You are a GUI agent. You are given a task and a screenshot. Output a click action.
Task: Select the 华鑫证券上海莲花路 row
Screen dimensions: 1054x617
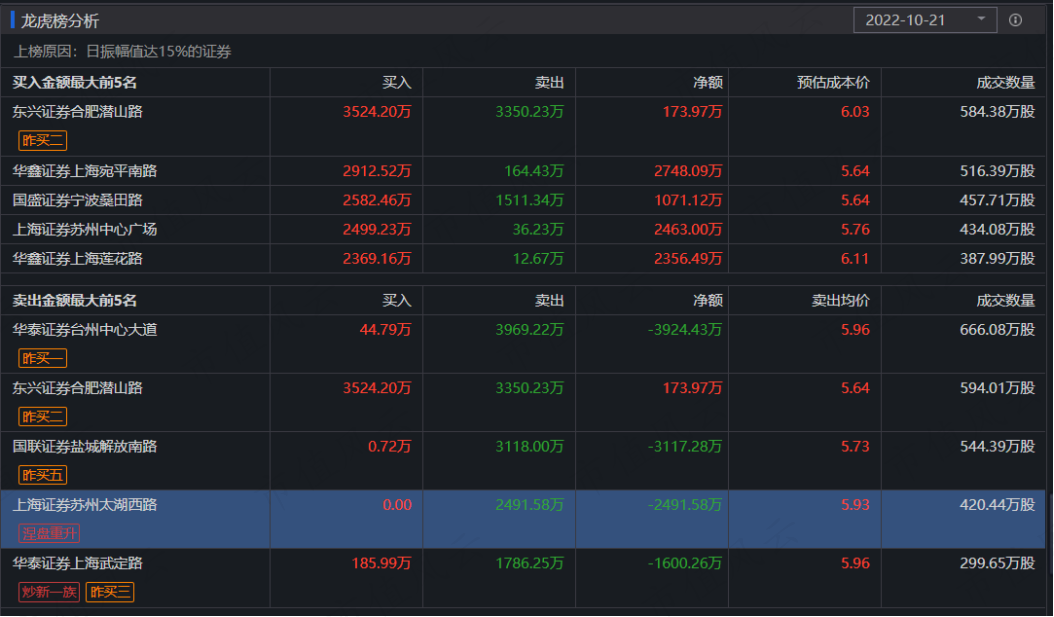click(523, 258)
